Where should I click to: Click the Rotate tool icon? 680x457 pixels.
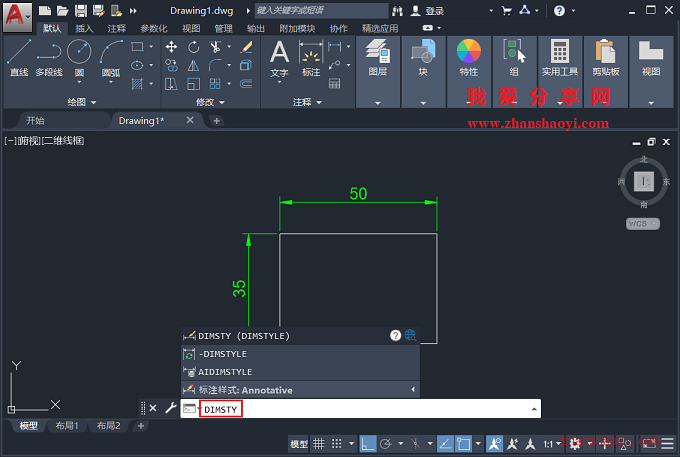pos(193,47)
